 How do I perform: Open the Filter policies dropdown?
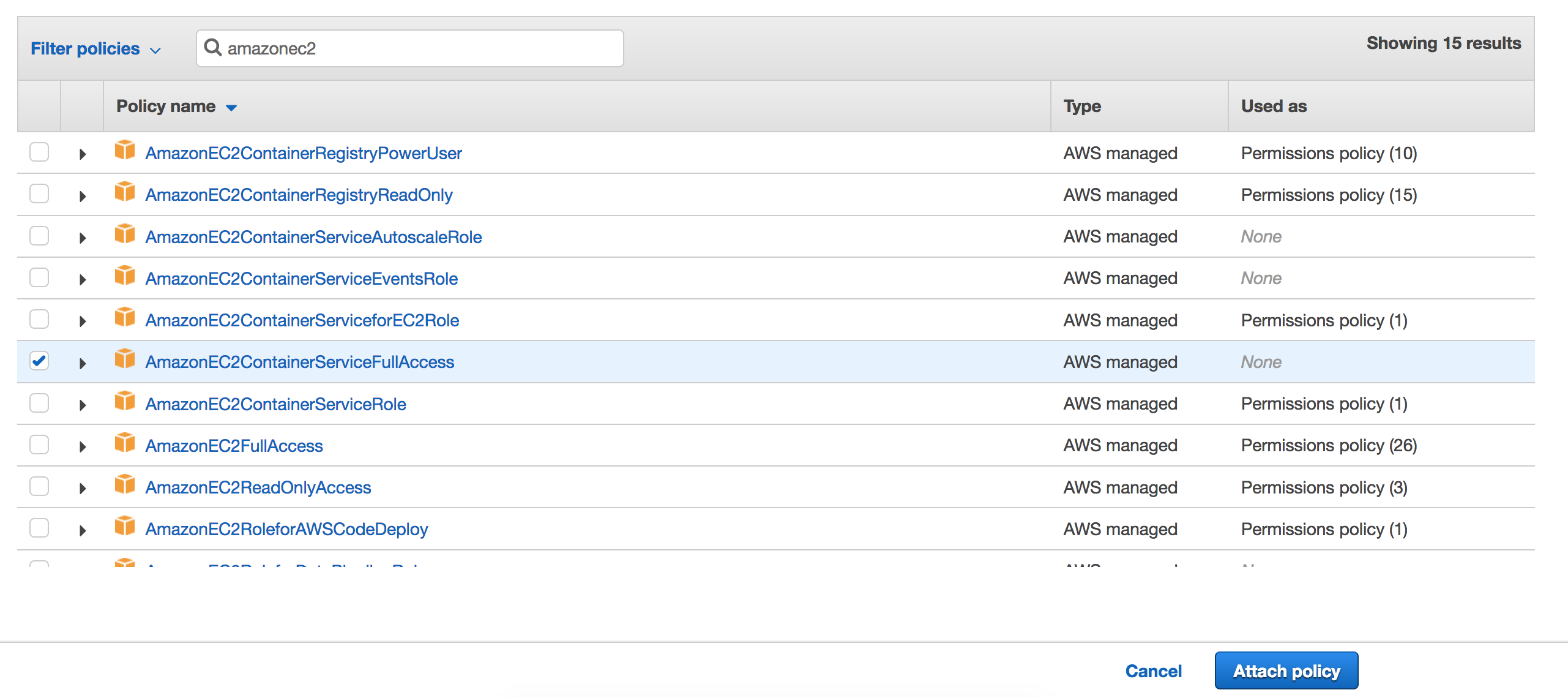coord(96,48)
